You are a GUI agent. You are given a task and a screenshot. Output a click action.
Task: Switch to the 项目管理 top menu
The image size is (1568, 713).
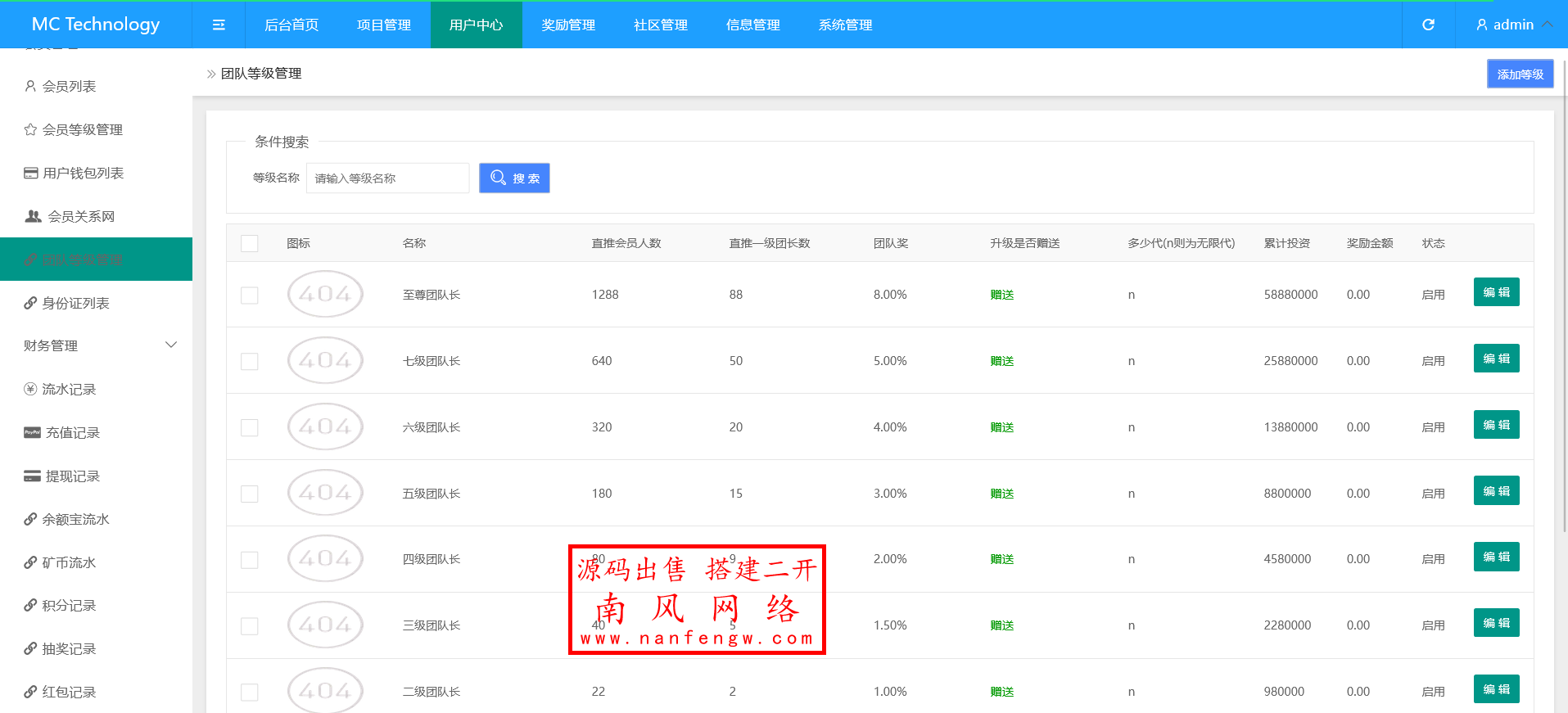(383, 25)
